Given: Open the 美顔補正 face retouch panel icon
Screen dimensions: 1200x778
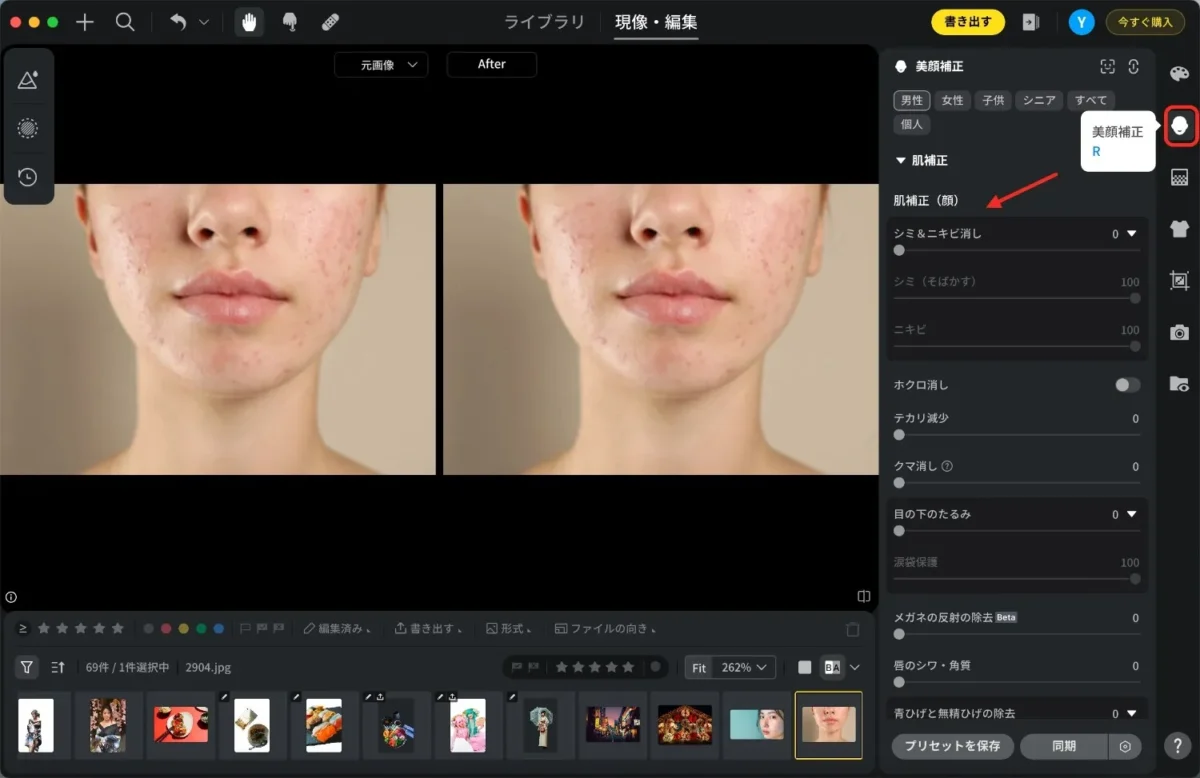Looking at the screenshot, I should [1181, 125].
